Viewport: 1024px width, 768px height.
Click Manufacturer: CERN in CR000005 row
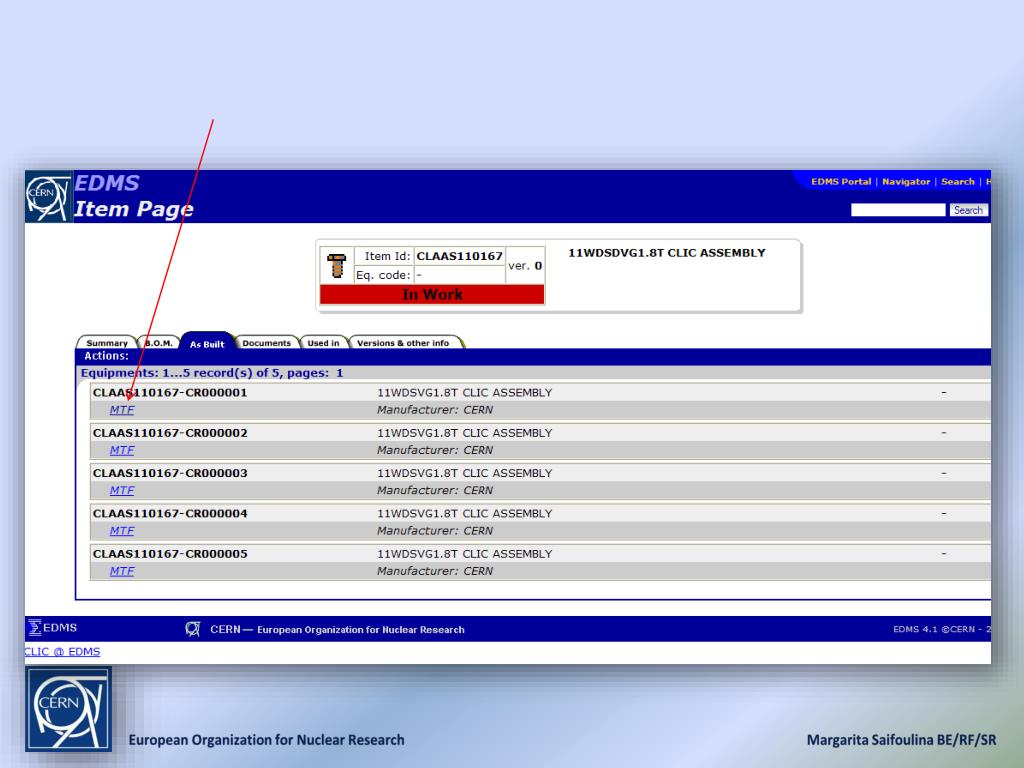click(435, 571)
